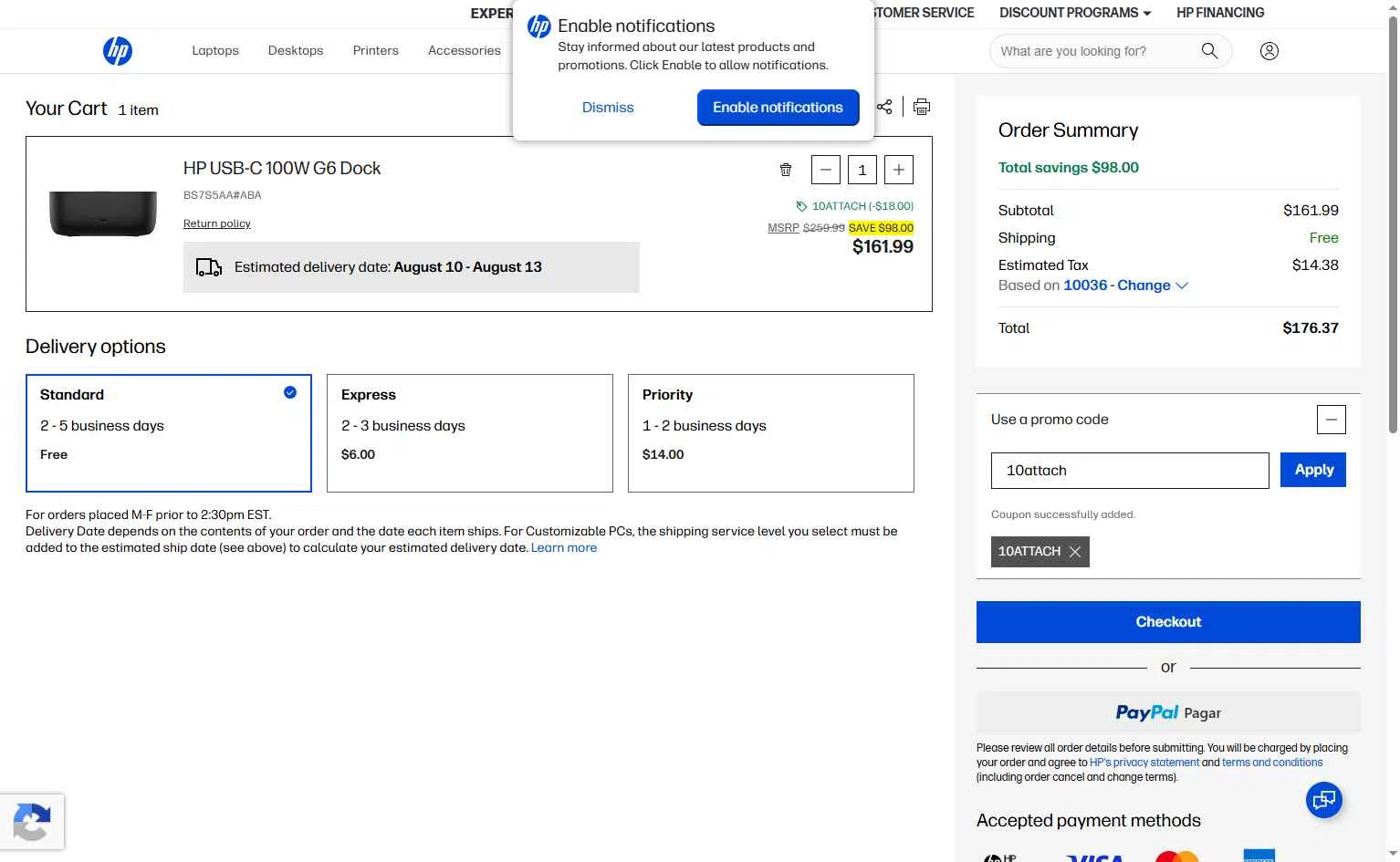This screenshot has width=1400, height=862.
Task: Click the HP logo in notification popup
Action: (x=539, y=26)
